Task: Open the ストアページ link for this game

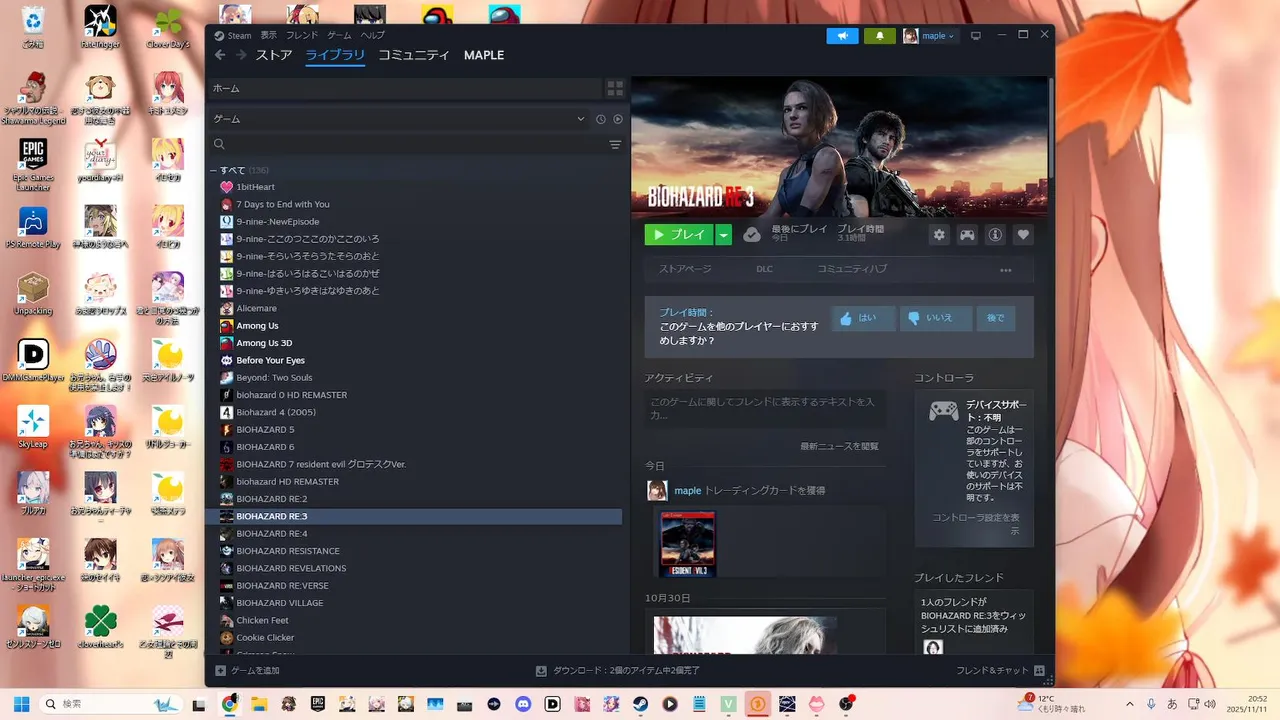Action: (x=685, y=269)
